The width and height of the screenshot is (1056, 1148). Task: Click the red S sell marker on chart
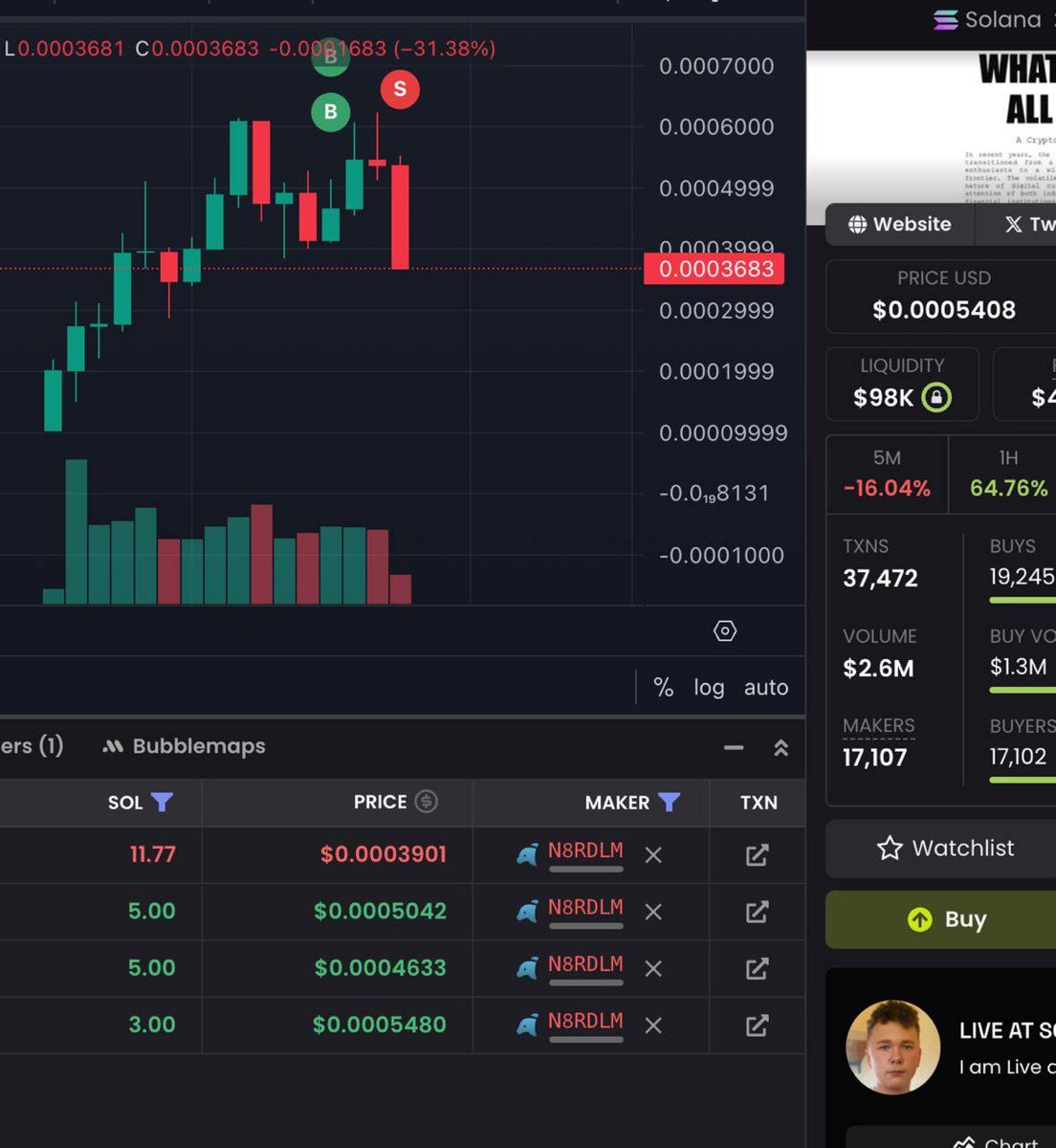click(x=400, y=89)
